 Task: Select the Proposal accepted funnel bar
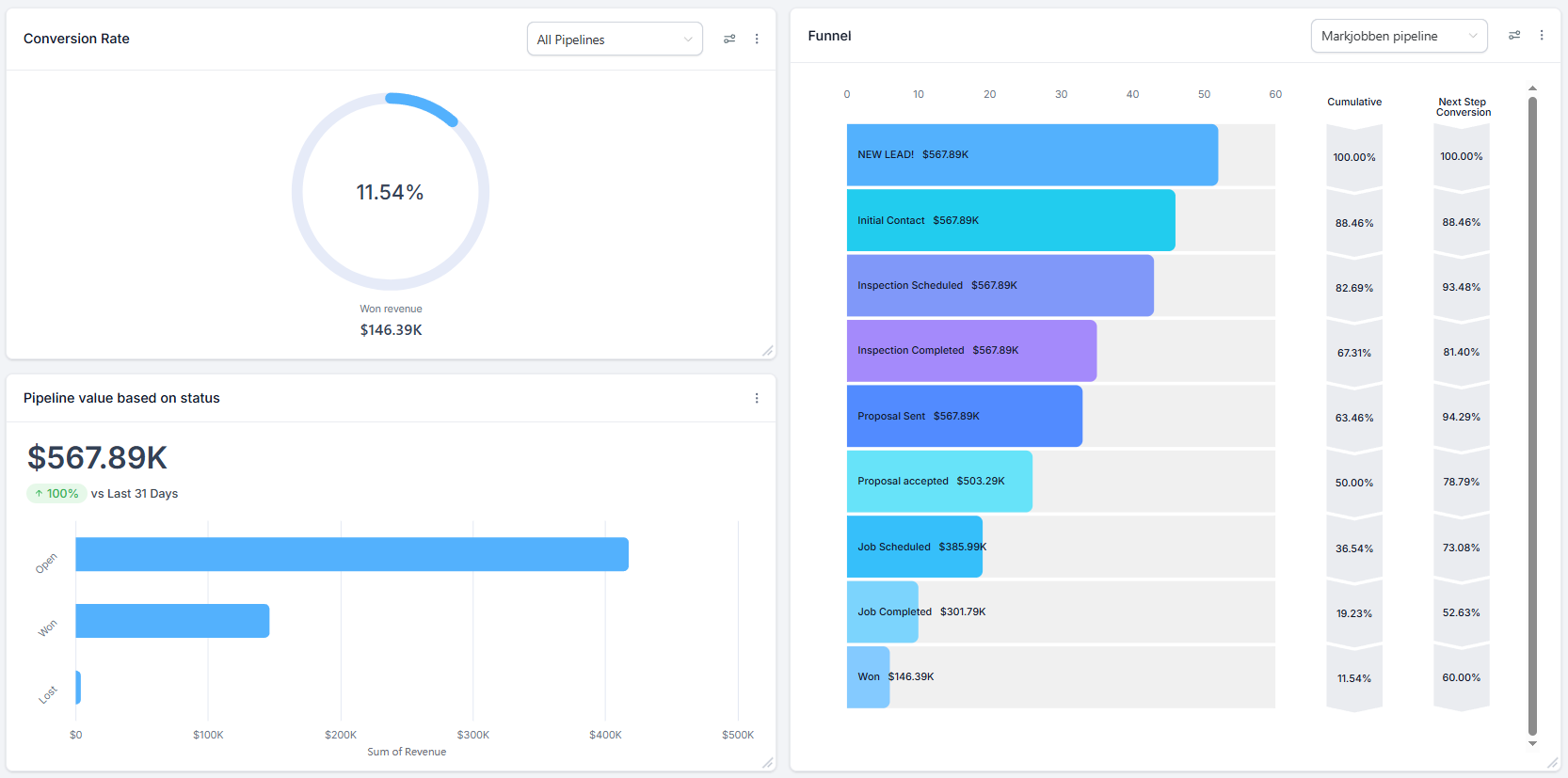coord(938,482)
